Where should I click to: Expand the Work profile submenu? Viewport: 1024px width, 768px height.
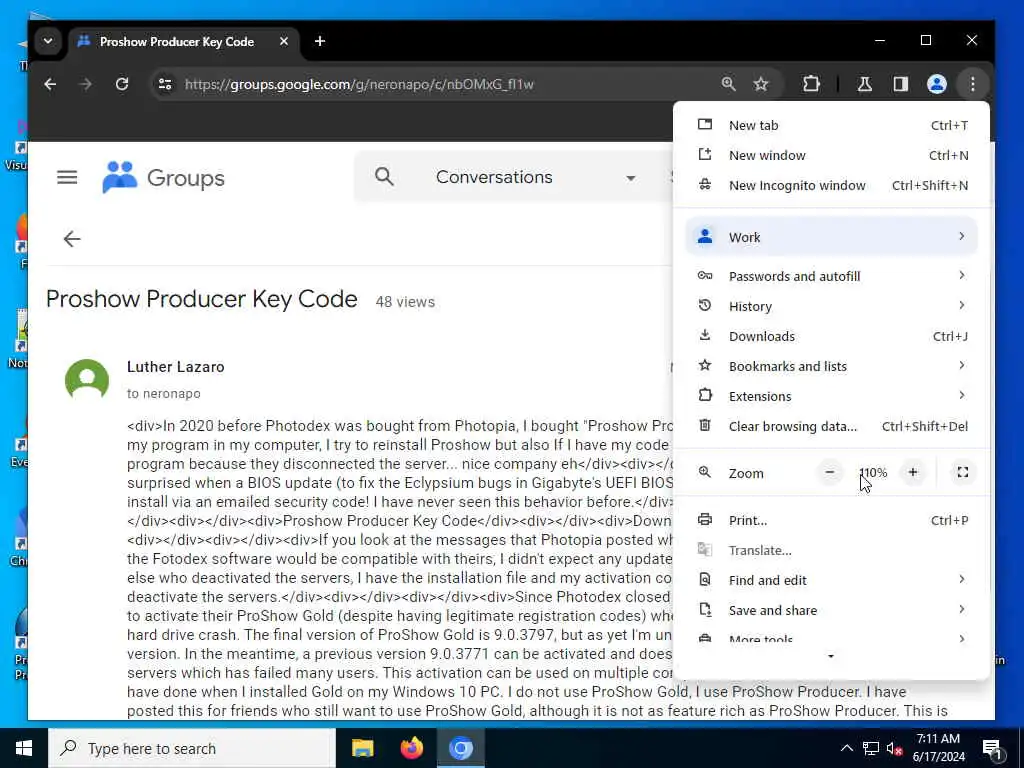[x=831, y=236]
